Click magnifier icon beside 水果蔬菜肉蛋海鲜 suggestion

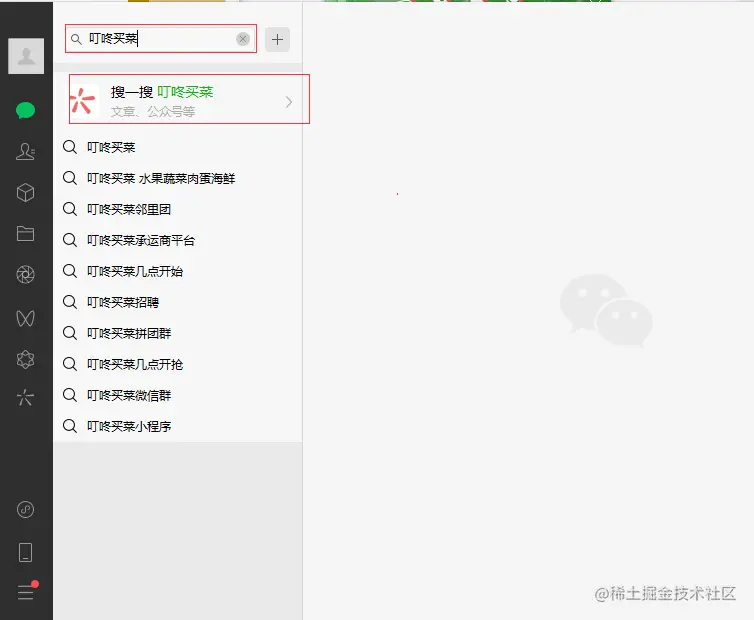tap(70, 178)
